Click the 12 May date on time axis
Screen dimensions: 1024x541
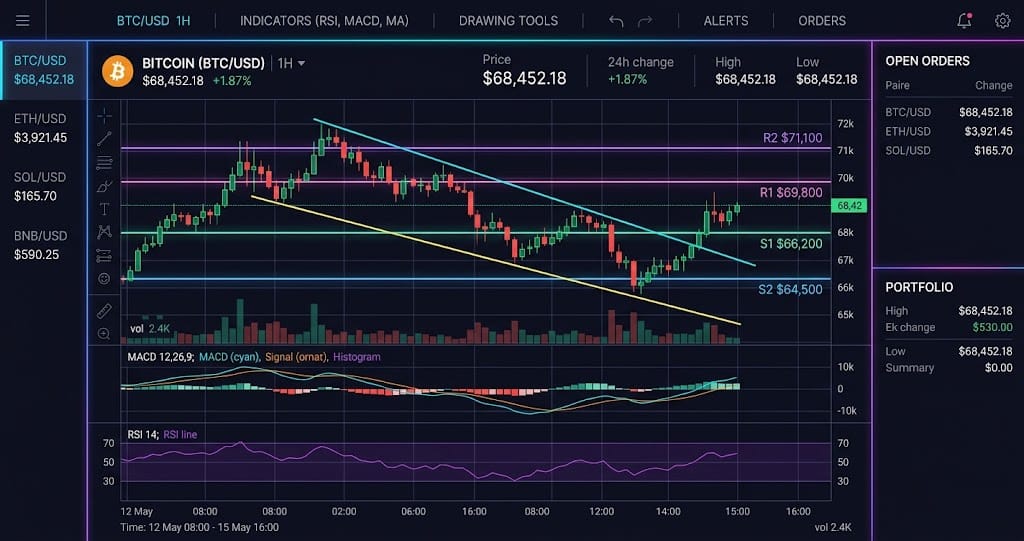pos(138,512)
